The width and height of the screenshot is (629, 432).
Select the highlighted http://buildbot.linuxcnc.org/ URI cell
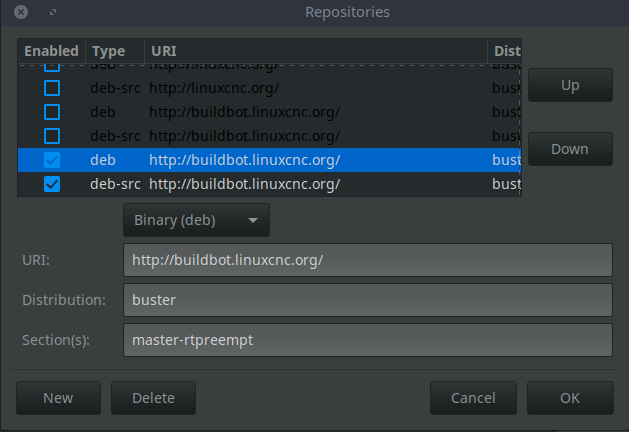click(x=245, y=160)
